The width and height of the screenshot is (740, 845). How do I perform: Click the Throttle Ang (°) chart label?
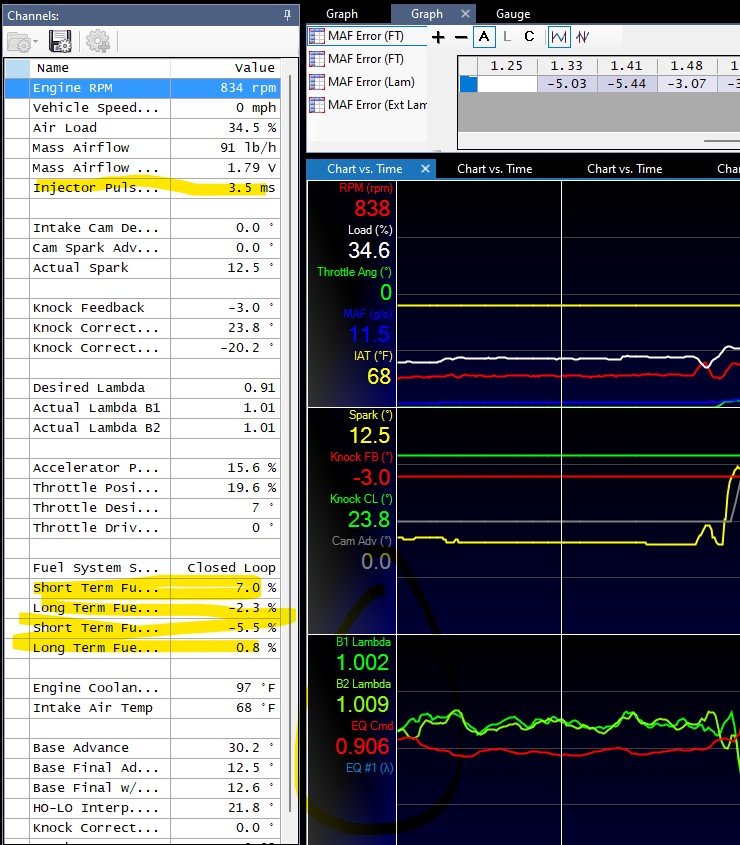(354, 272)
